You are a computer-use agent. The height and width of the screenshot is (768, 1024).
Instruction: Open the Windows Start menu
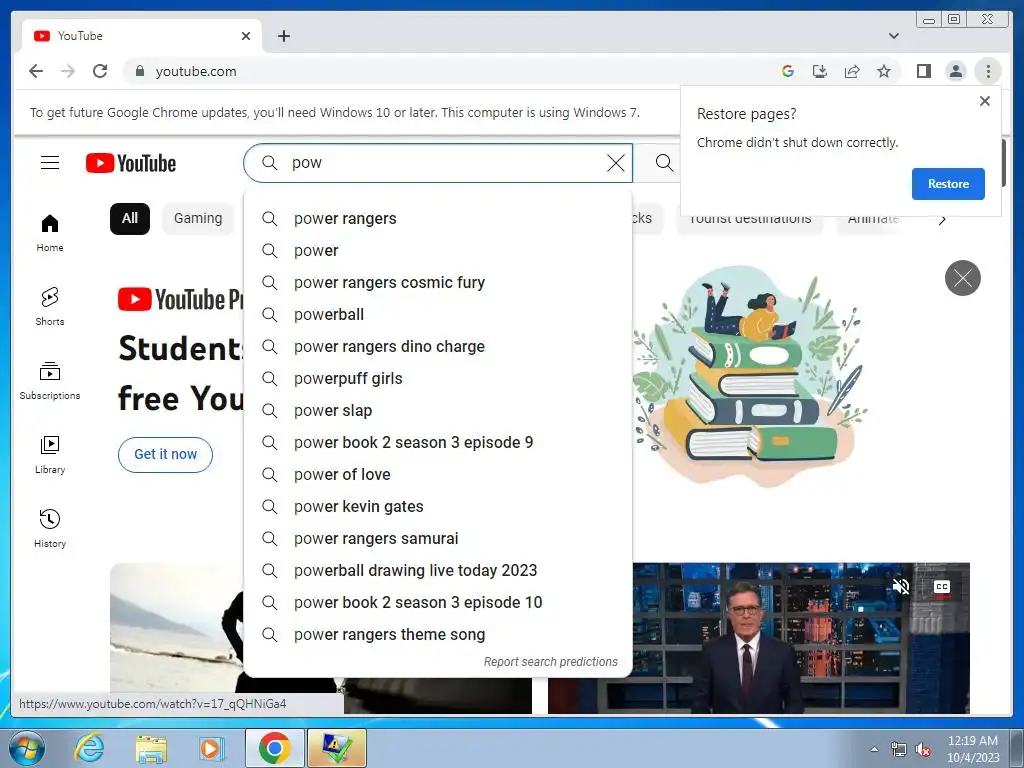click(x=27, y=748)
